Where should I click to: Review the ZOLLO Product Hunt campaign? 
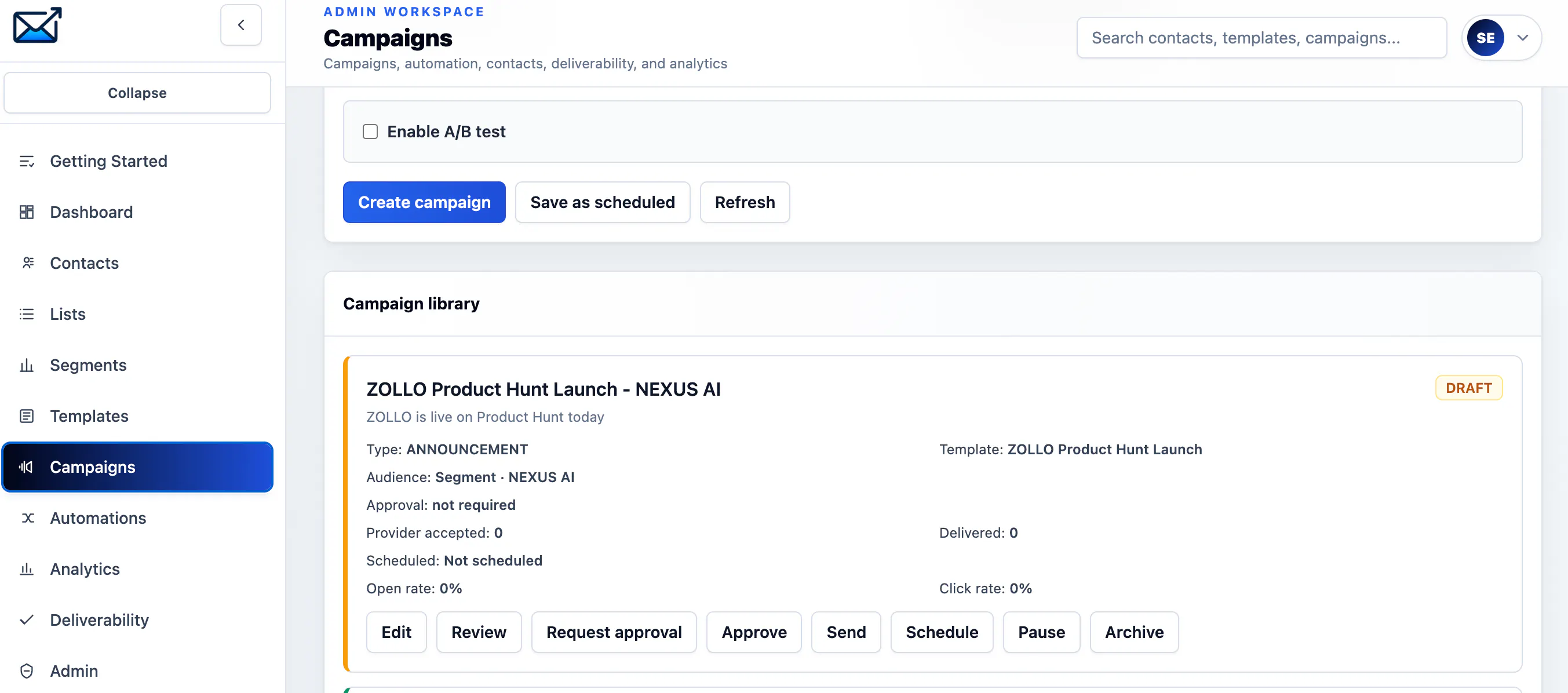(x=479, y=632)
